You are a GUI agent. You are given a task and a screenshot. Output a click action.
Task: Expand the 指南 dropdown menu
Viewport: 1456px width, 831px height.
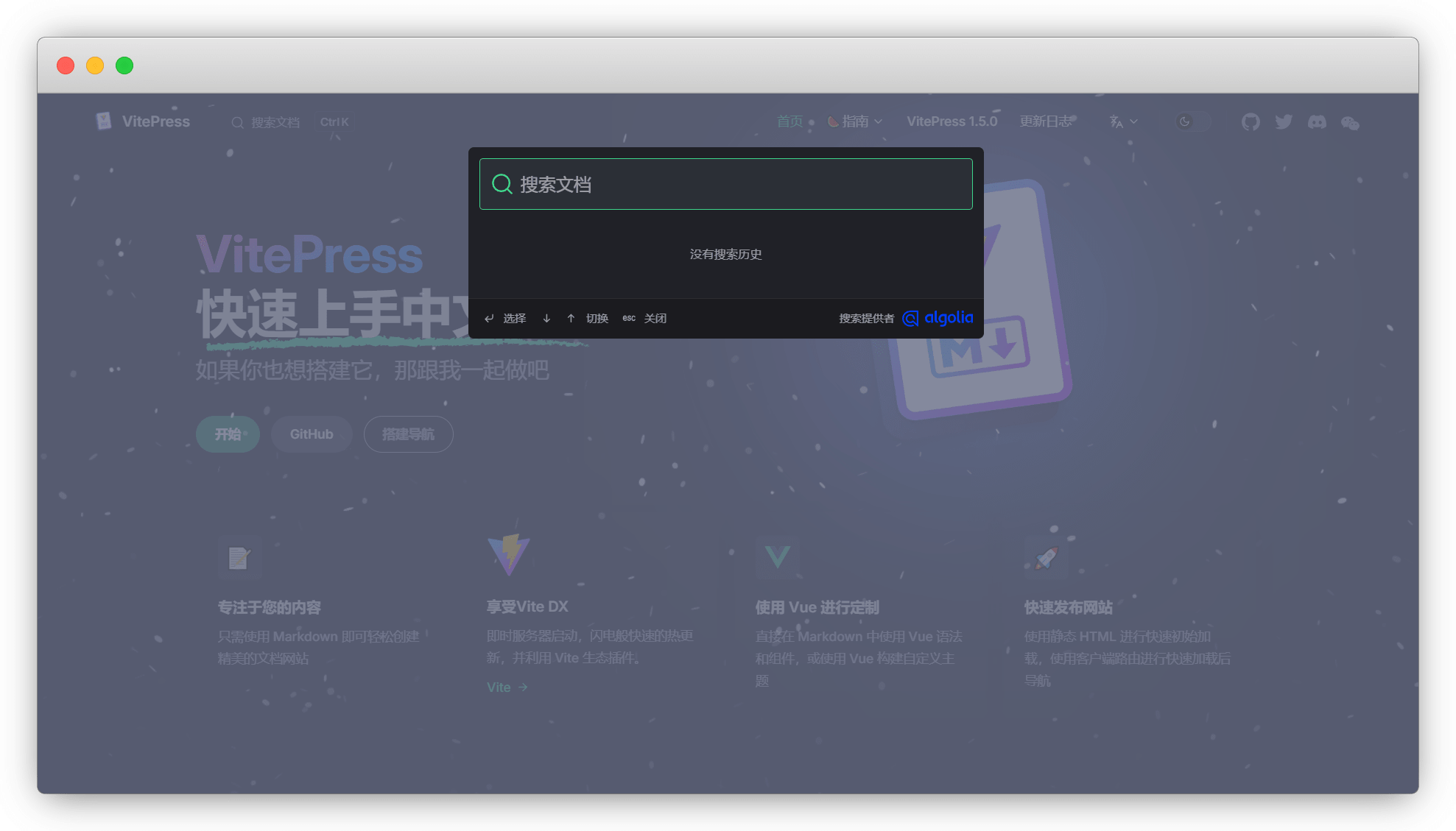[855, 121]
